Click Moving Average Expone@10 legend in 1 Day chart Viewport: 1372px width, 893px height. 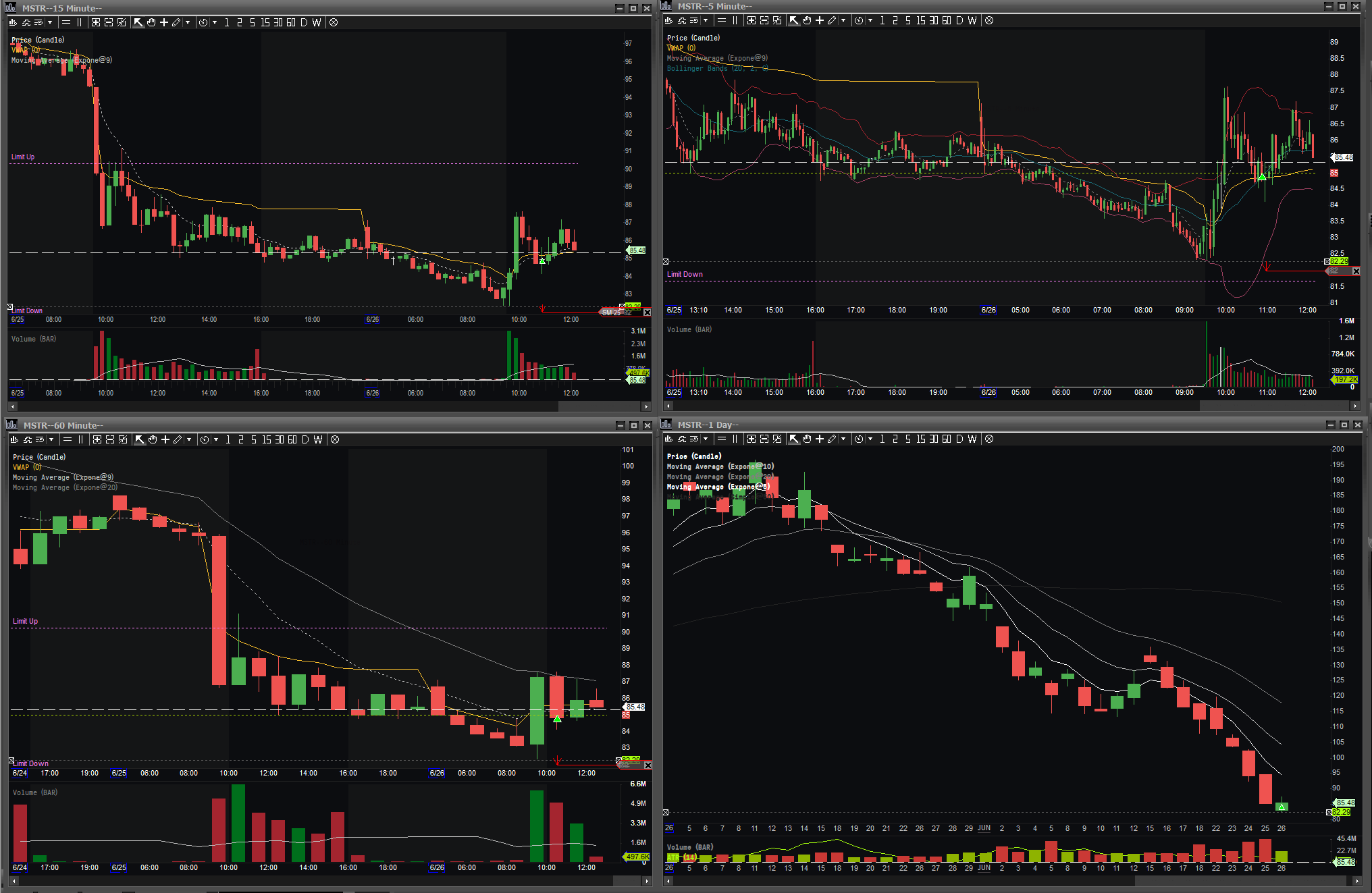[720, 466]
